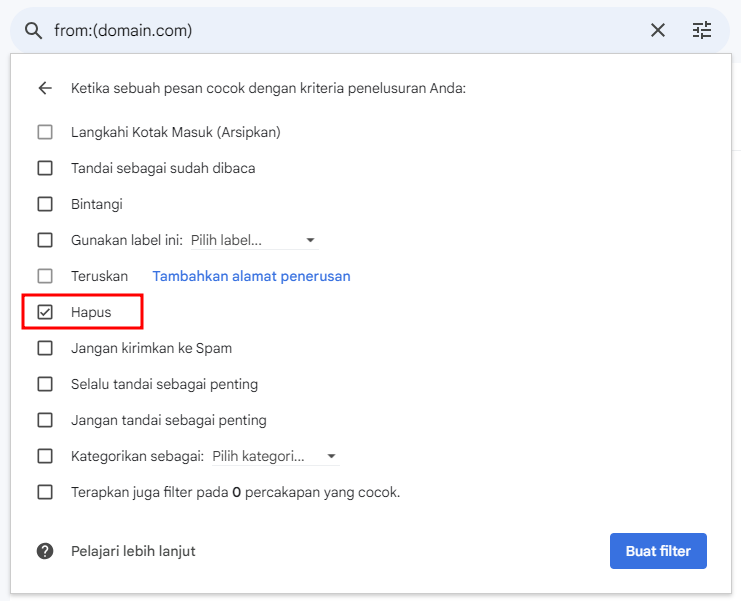
Task: Click the help question mark icon
Action: [x=45, y=551]
